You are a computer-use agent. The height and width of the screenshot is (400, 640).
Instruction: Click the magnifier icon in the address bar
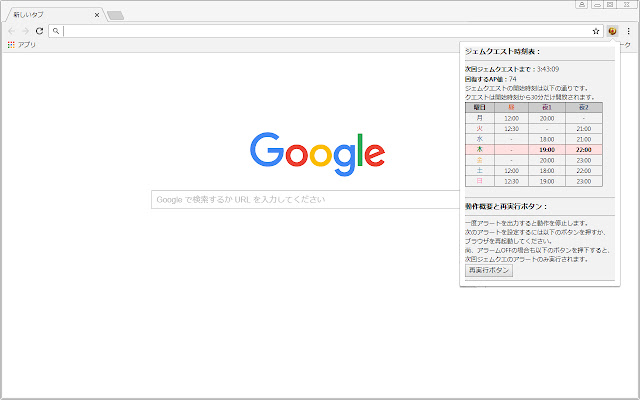56,31
